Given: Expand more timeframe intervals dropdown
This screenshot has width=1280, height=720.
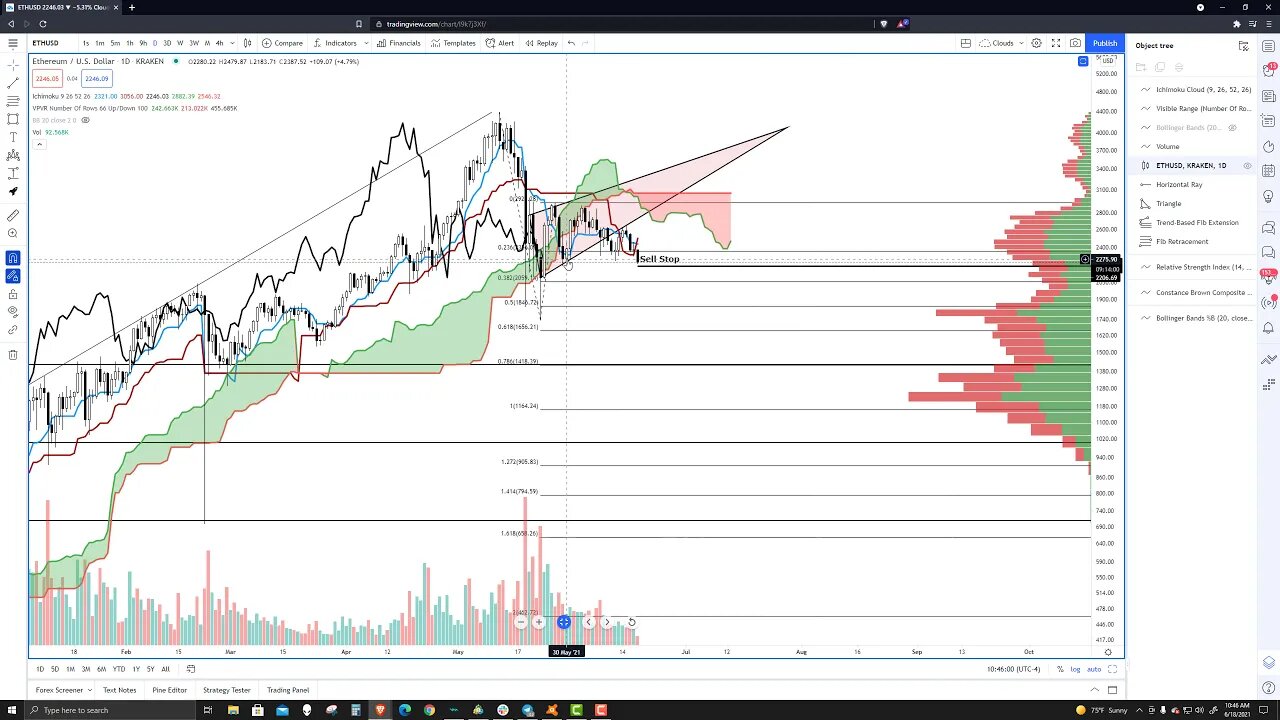Looking at the screenshot, I should click(232, 43).
